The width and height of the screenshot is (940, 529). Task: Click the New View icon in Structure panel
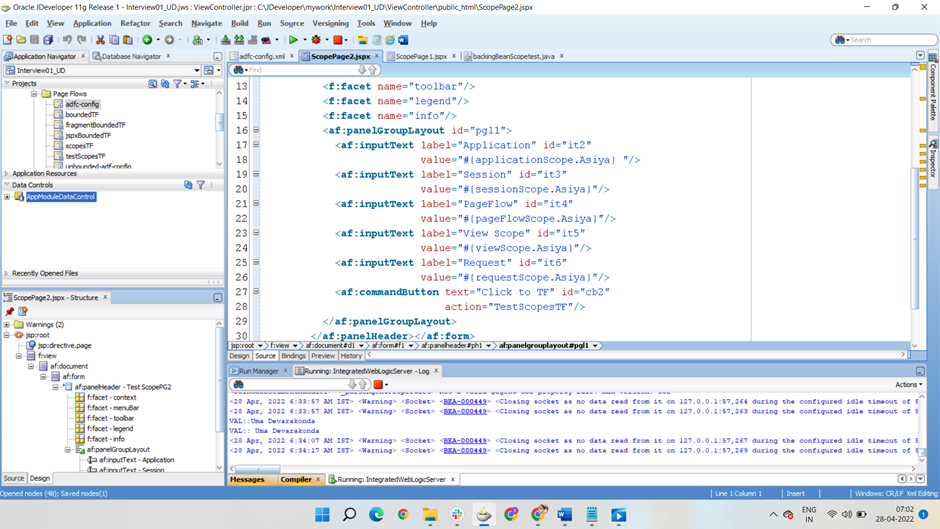pos(23,311)
